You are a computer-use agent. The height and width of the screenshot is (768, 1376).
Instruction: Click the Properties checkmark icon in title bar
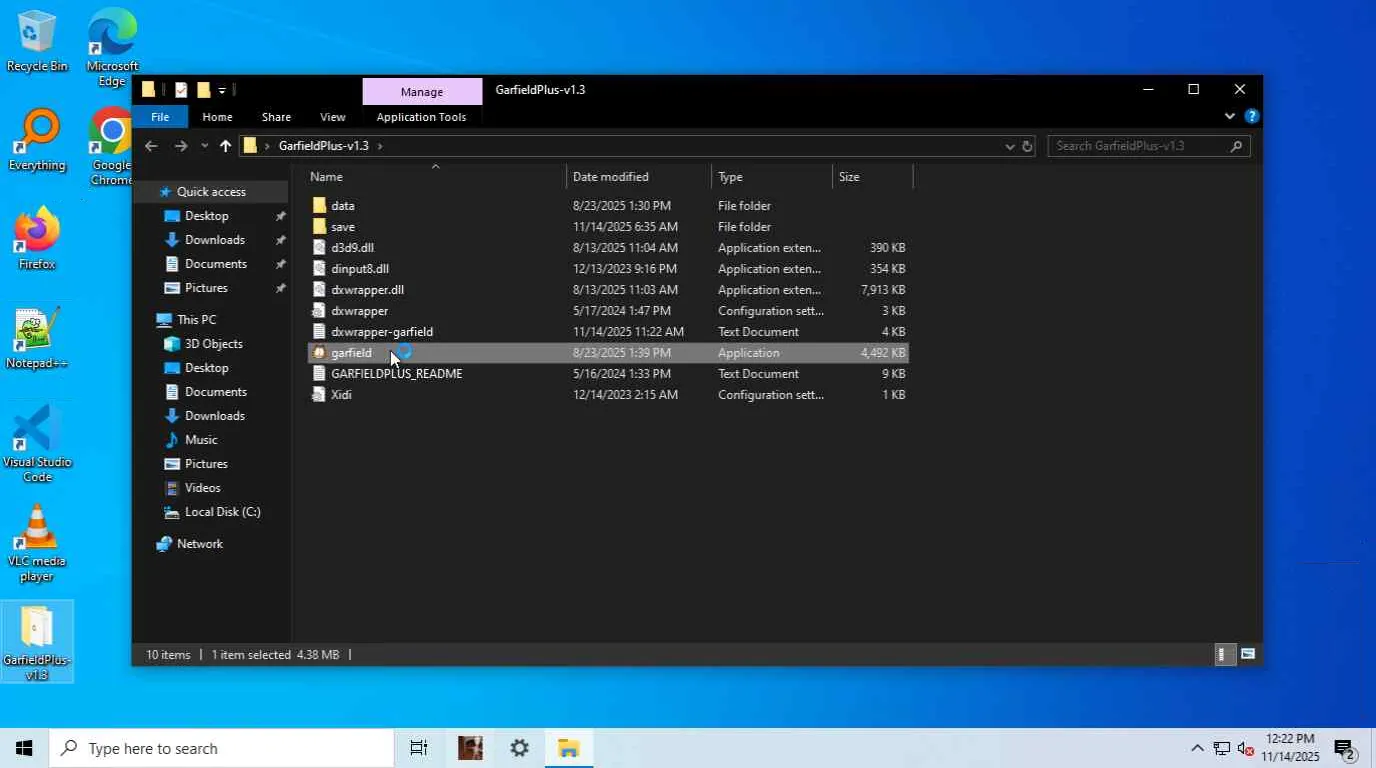tap(181, 90)
